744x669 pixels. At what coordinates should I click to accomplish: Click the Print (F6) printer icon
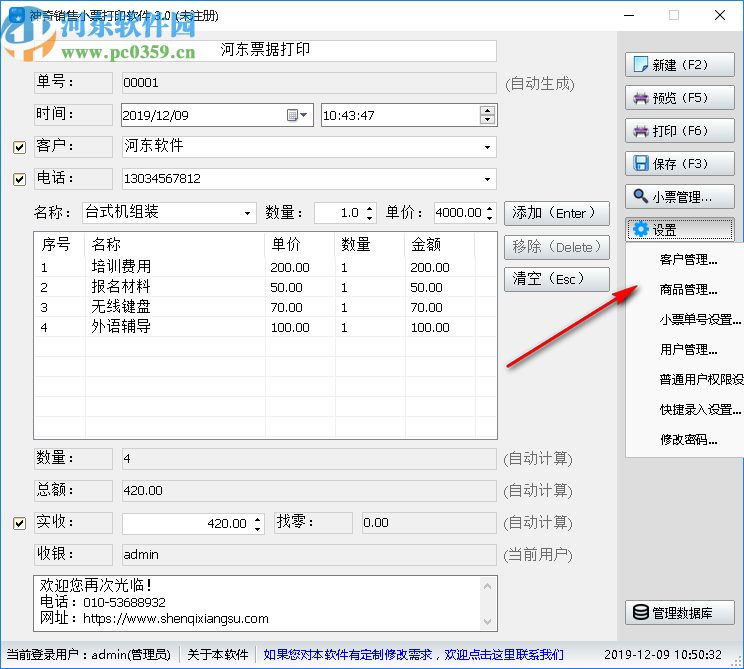pos(641,131)
